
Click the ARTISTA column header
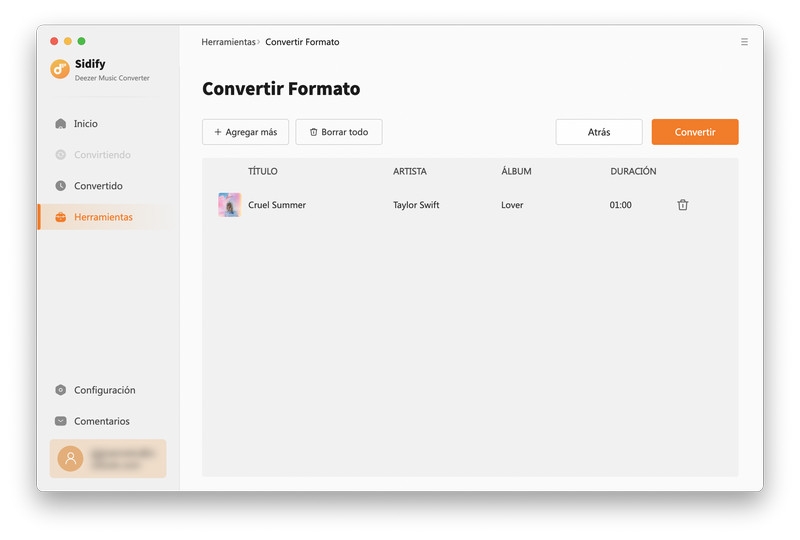click(x=410, y=171)
